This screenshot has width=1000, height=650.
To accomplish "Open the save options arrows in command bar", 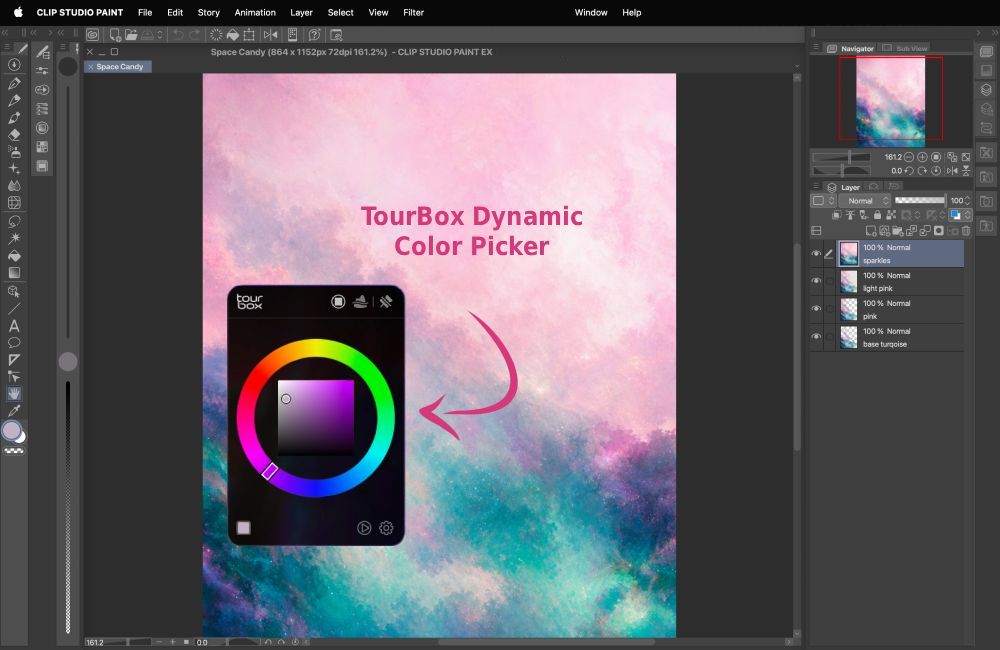I will [160, 34].
